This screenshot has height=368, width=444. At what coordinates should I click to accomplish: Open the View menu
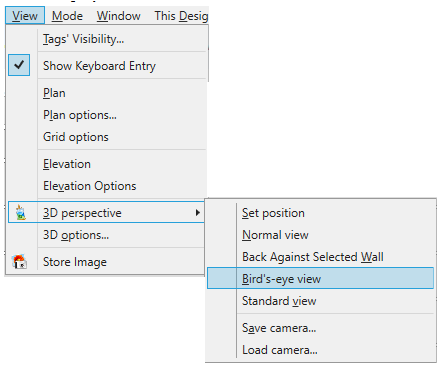point(25,16)
